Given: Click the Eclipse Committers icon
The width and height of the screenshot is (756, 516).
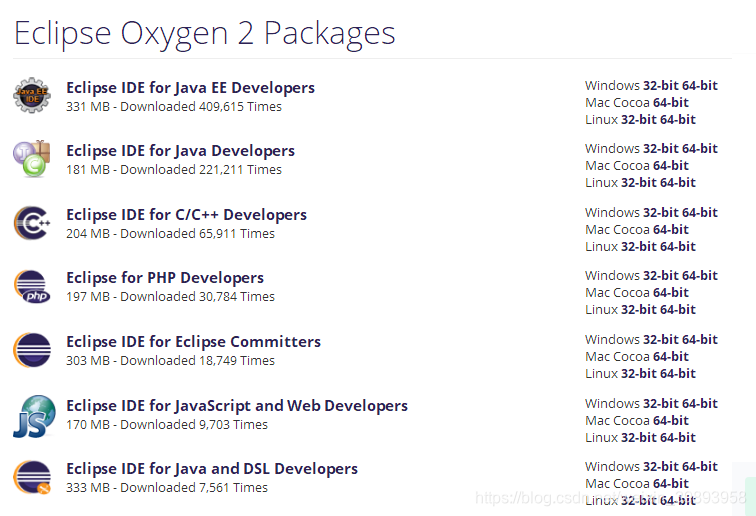Looking at the screenshot, I should click(32, 350).
